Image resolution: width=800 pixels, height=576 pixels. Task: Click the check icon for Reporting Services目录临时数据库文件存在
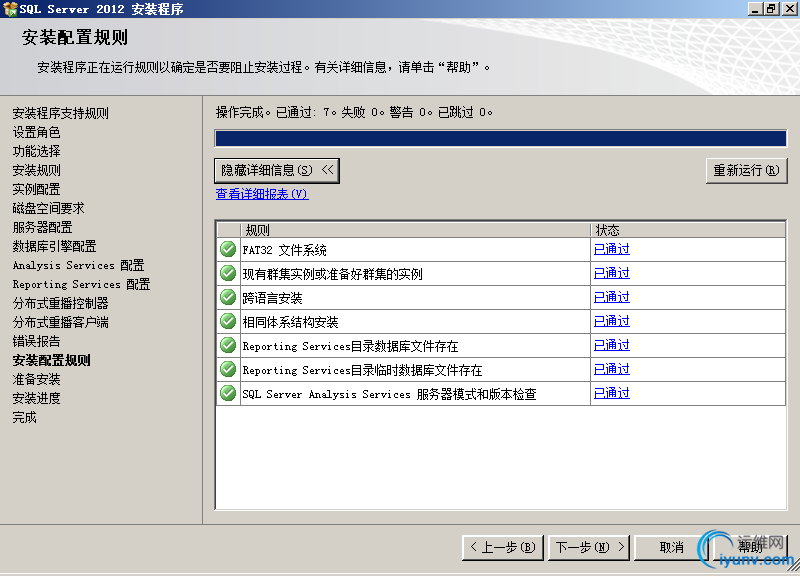228,369
